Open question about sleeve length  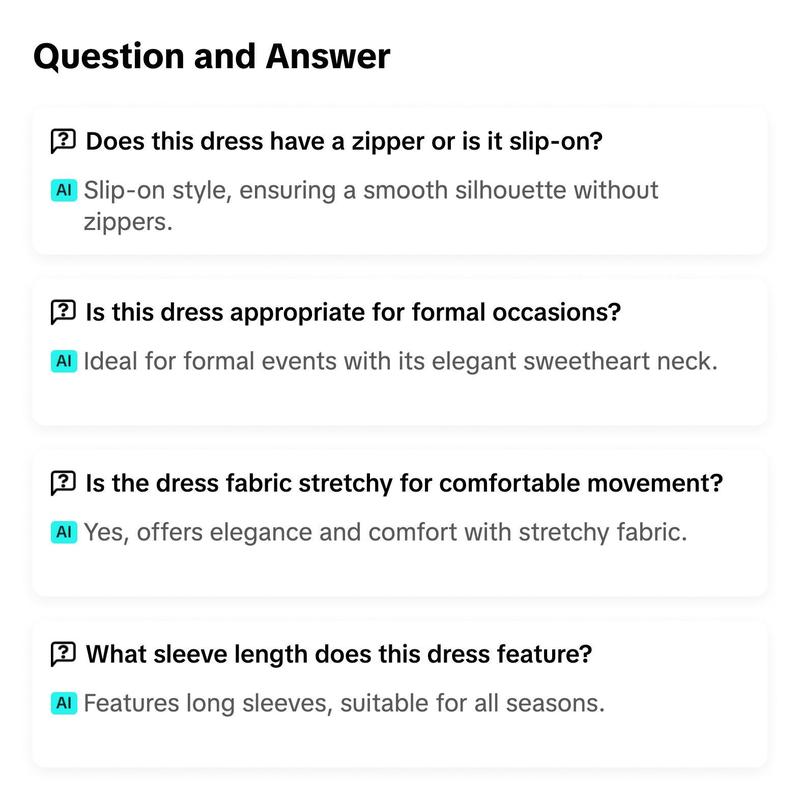339,654
